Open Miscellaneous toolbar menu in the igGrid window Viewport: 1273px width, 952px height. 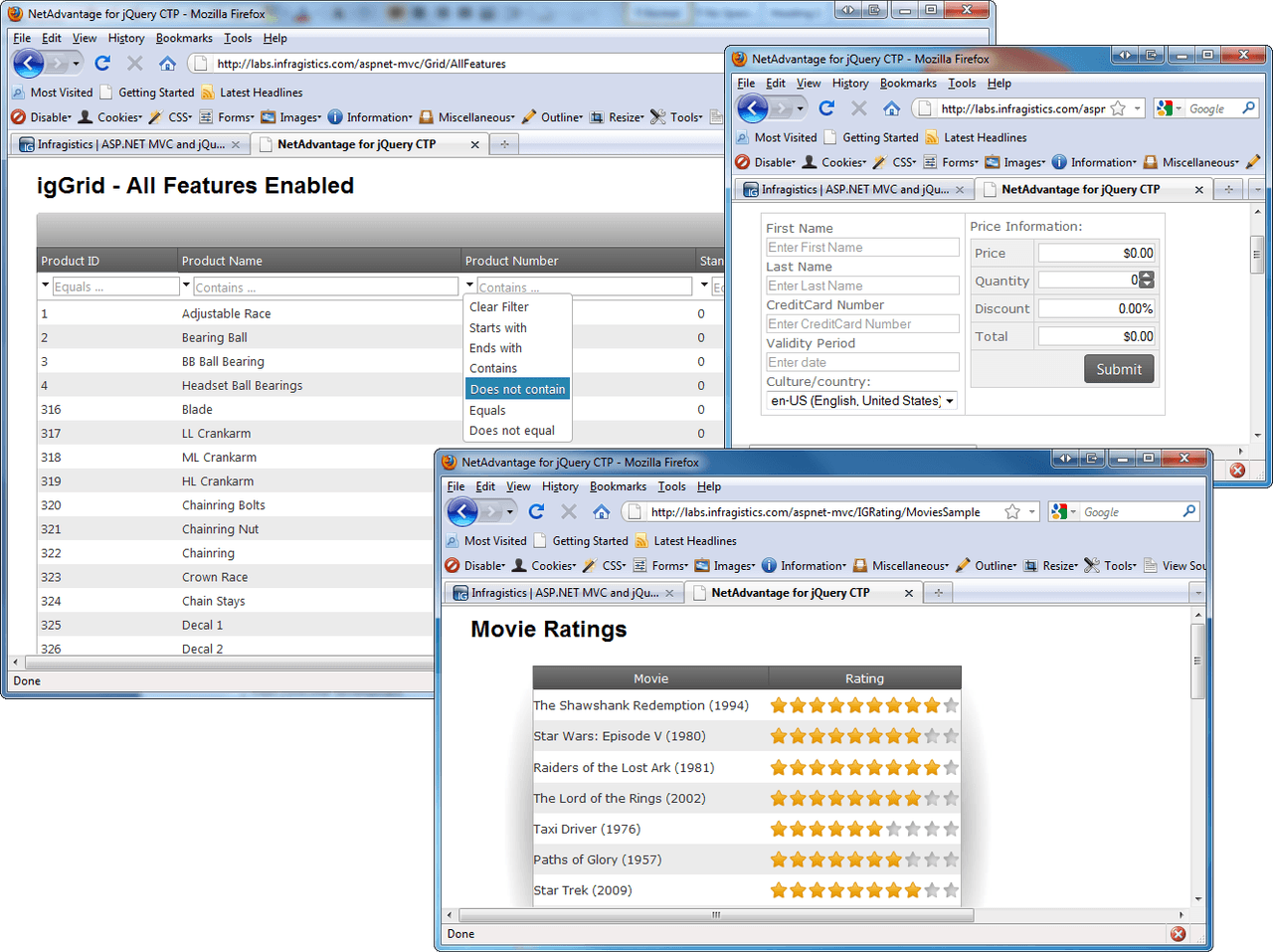pyautogui.click(x=467, y=117)
